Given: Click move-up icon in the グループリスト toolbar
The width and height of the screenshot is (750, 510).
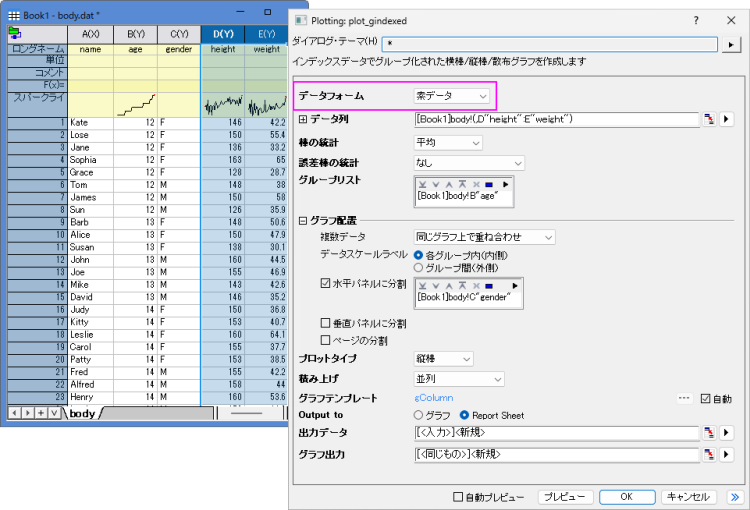Looking at the screenshot, I should coord(449,184).
